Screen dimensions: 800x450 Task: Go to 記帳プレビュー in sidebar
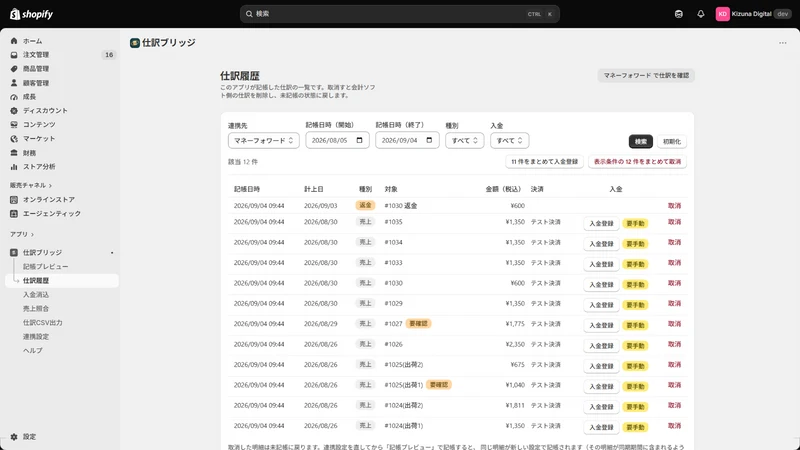click(x=45, y=266)
